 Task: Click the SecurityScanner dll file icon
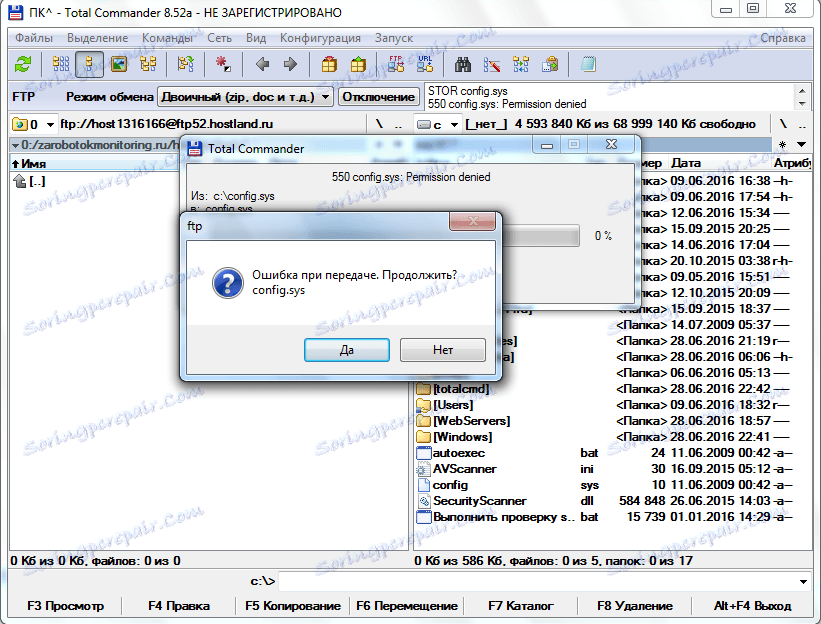pos(423,501)
